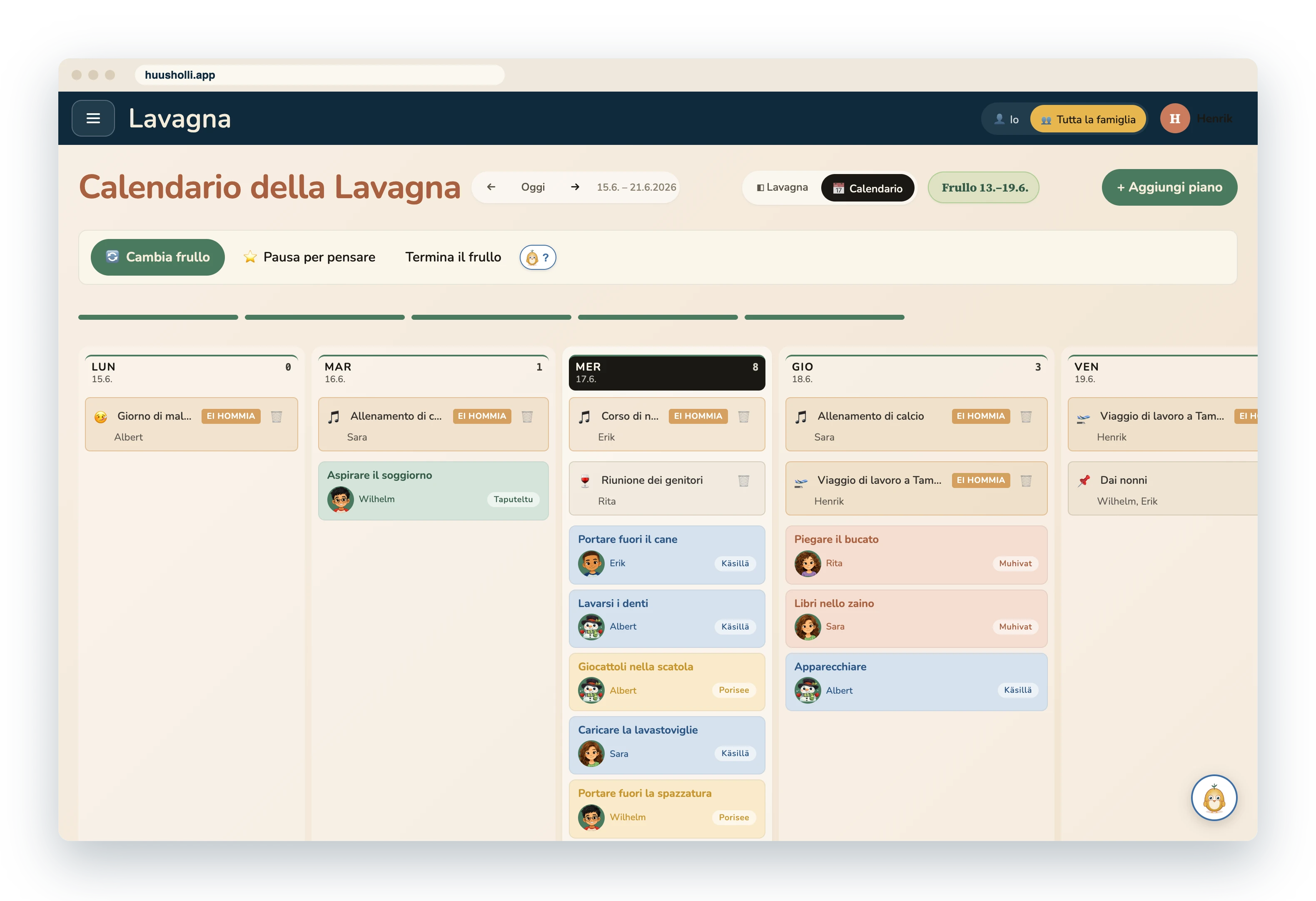Screen dimensions: 1316x901
Task: Click Wilhelm's avatar on Aspirare il soggiorno
Action: pos(340,499)
